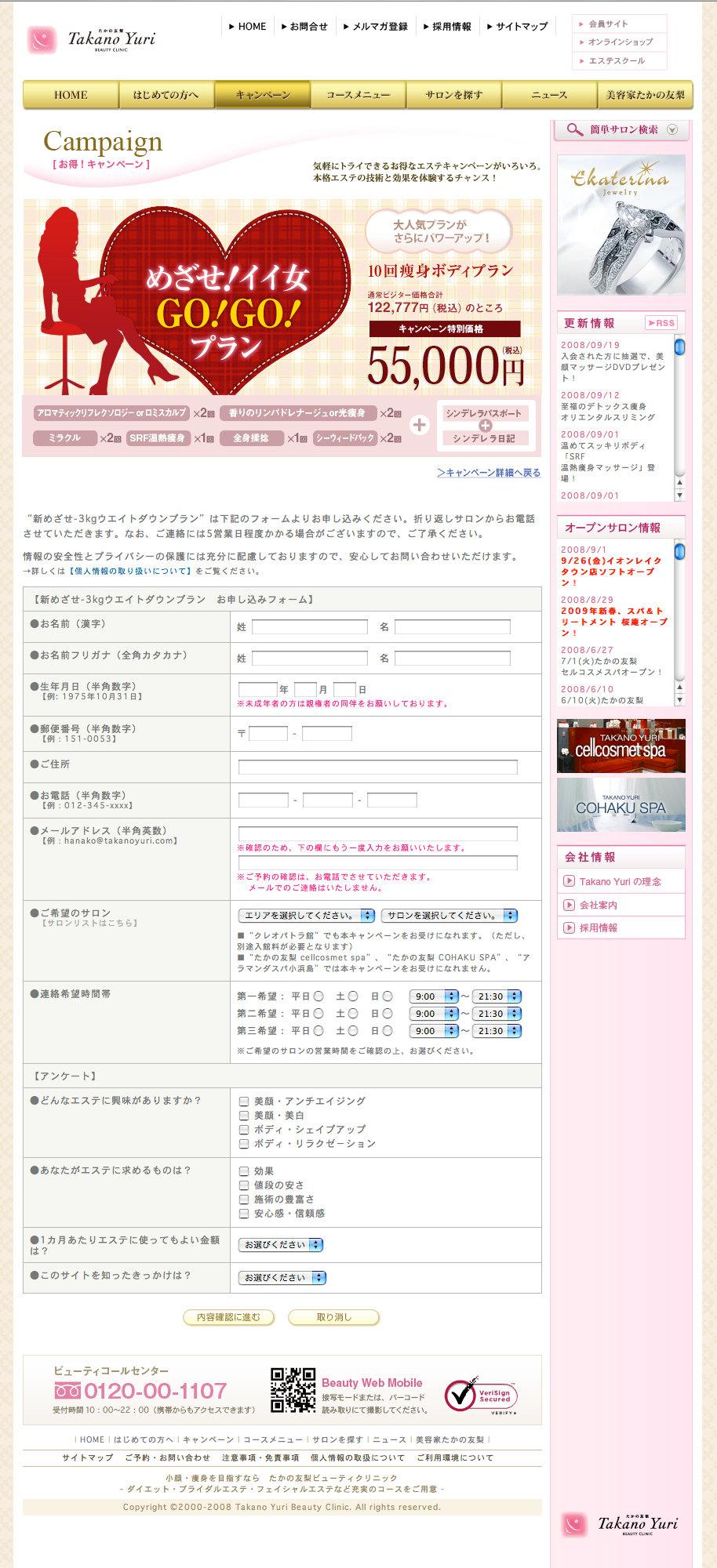The image size is (717, 1568).
Task: Open the このサイトを知ったきっかけ dropdown
Action: point(282,1278)
